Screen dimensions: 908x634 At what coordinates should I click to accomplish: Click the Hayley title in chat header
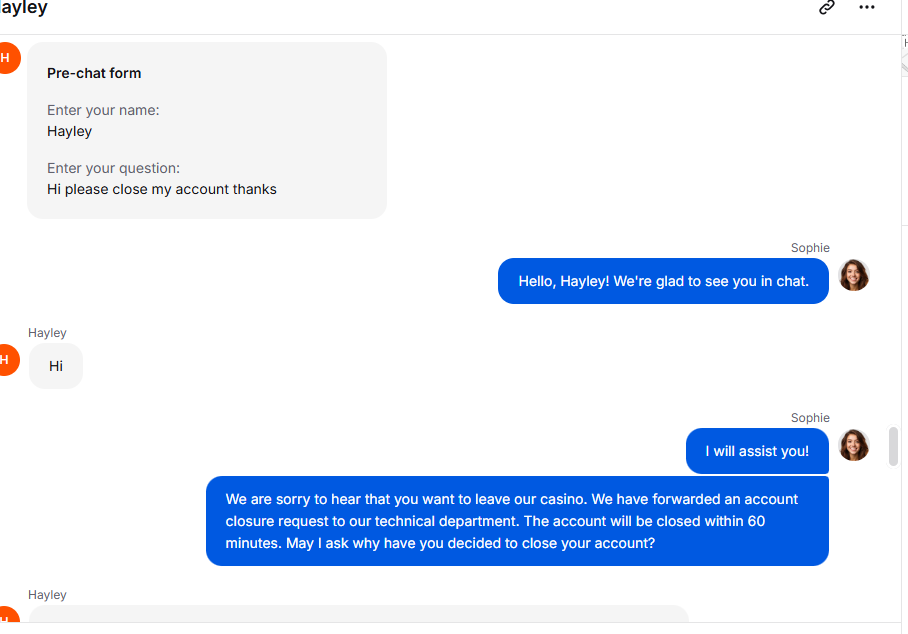point(24,8)
